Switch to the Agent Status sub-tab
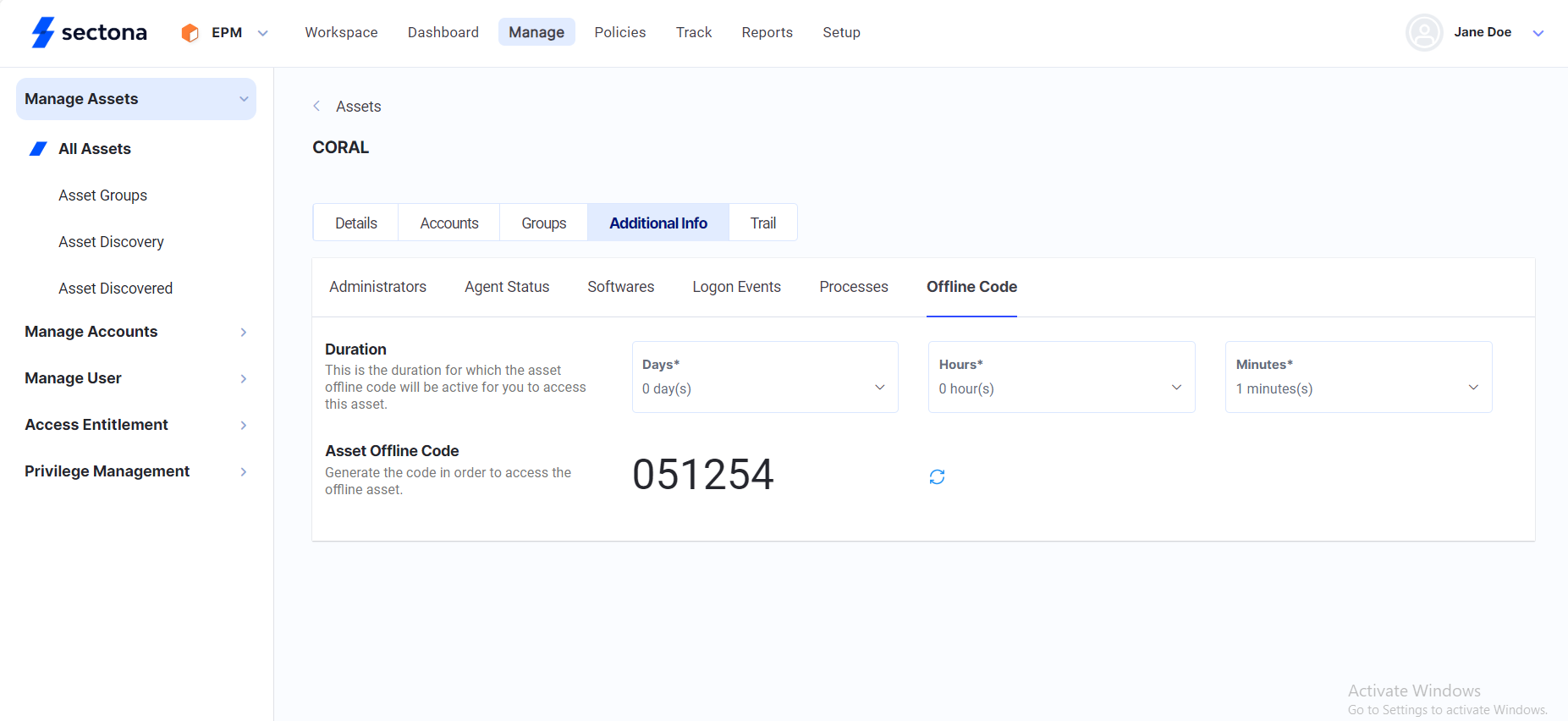The image size is (1568, 721). coord(507,287)
